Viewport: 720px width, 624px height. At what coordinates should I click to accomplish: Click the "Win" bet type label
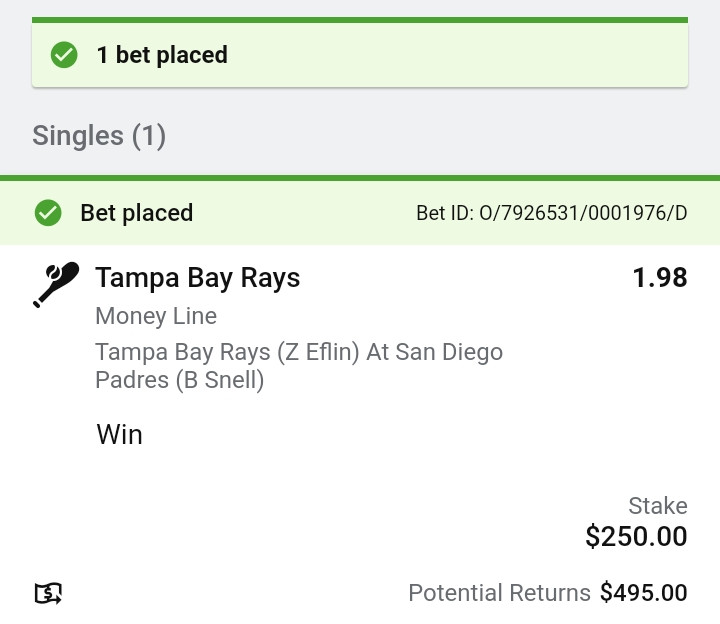tap(120, 435)
